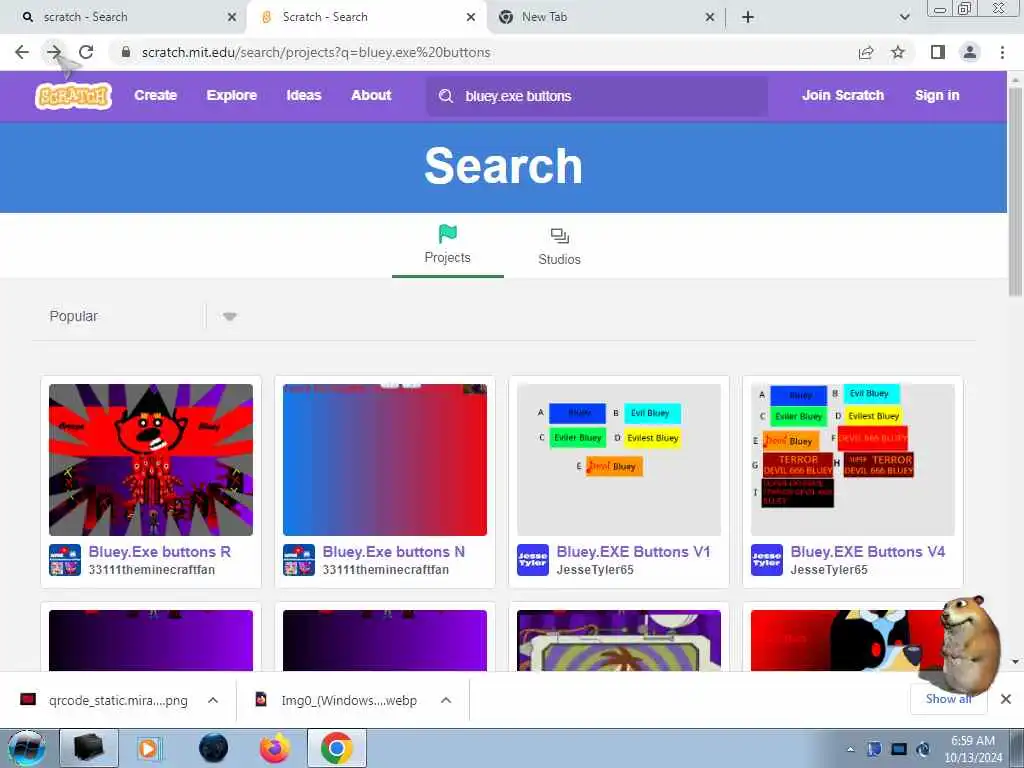
Task: Click the Jesse Tyler avatar beside Buttons V1
Action: [533, 560]
